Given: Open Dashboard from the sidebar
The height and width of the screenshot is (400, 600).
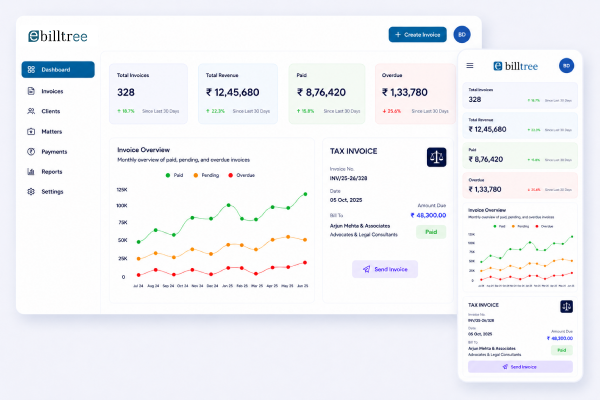Looking at the screenshot, I should [x=58, y=70].
